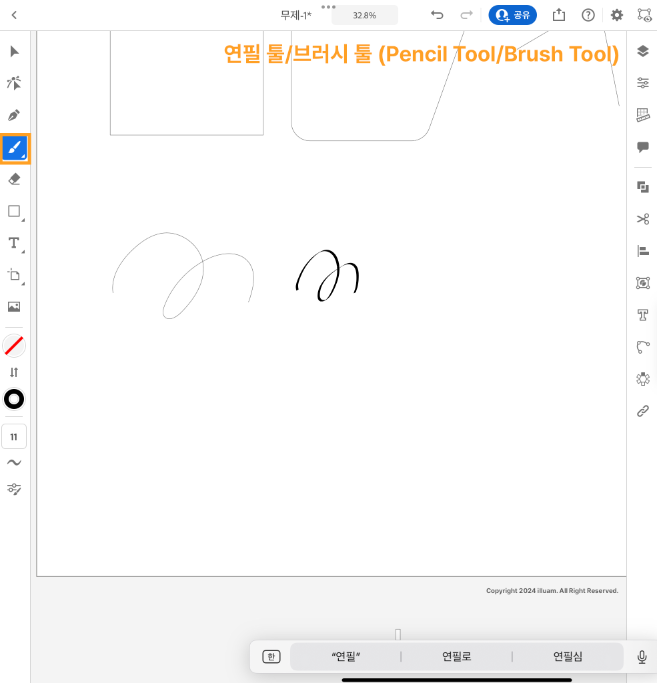Switch keyboard language with 한 key

pyautogui.click(x=271, y=656)
